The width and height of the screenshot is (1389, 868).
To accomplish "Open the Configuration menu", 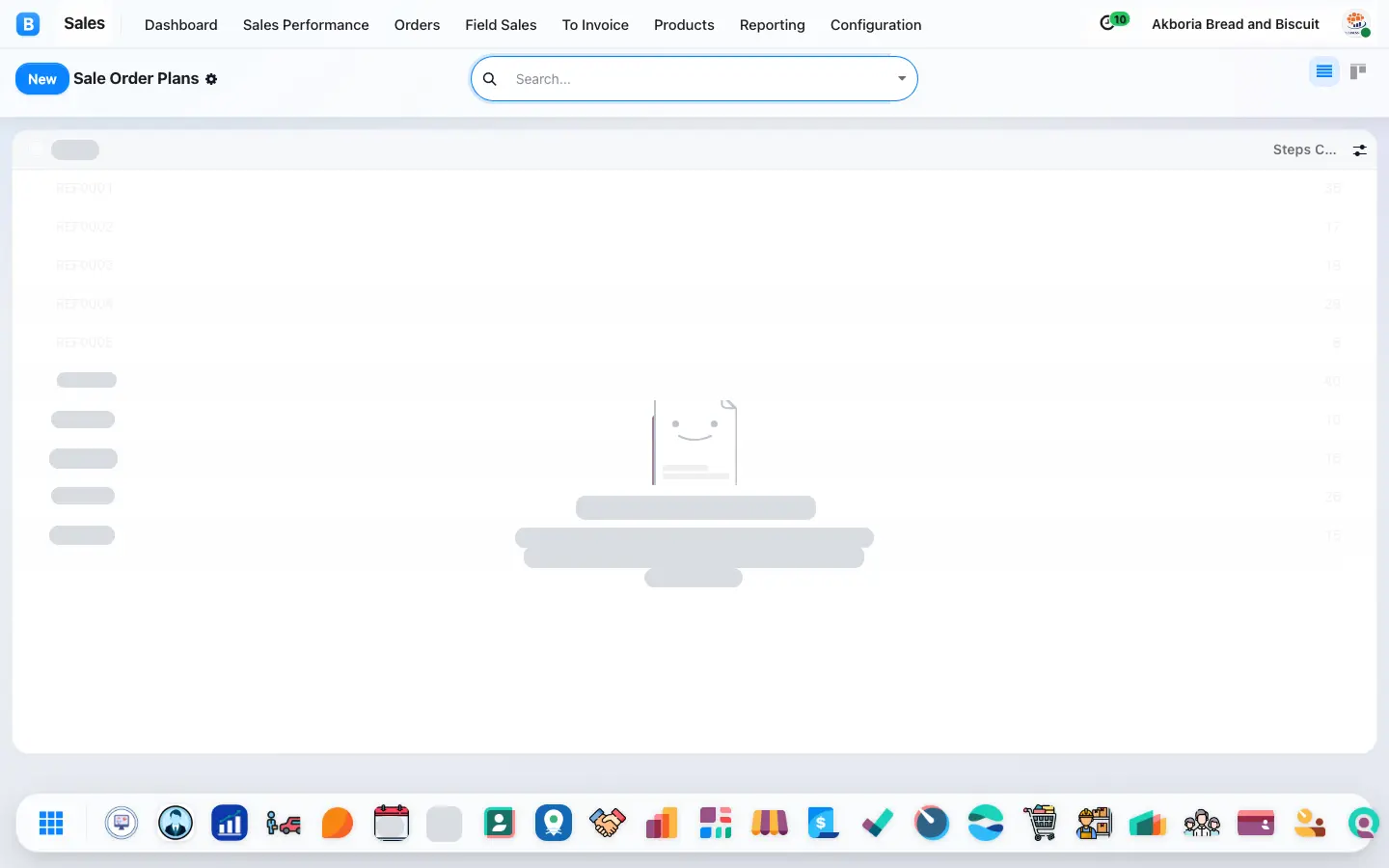I will click(876, 25).
